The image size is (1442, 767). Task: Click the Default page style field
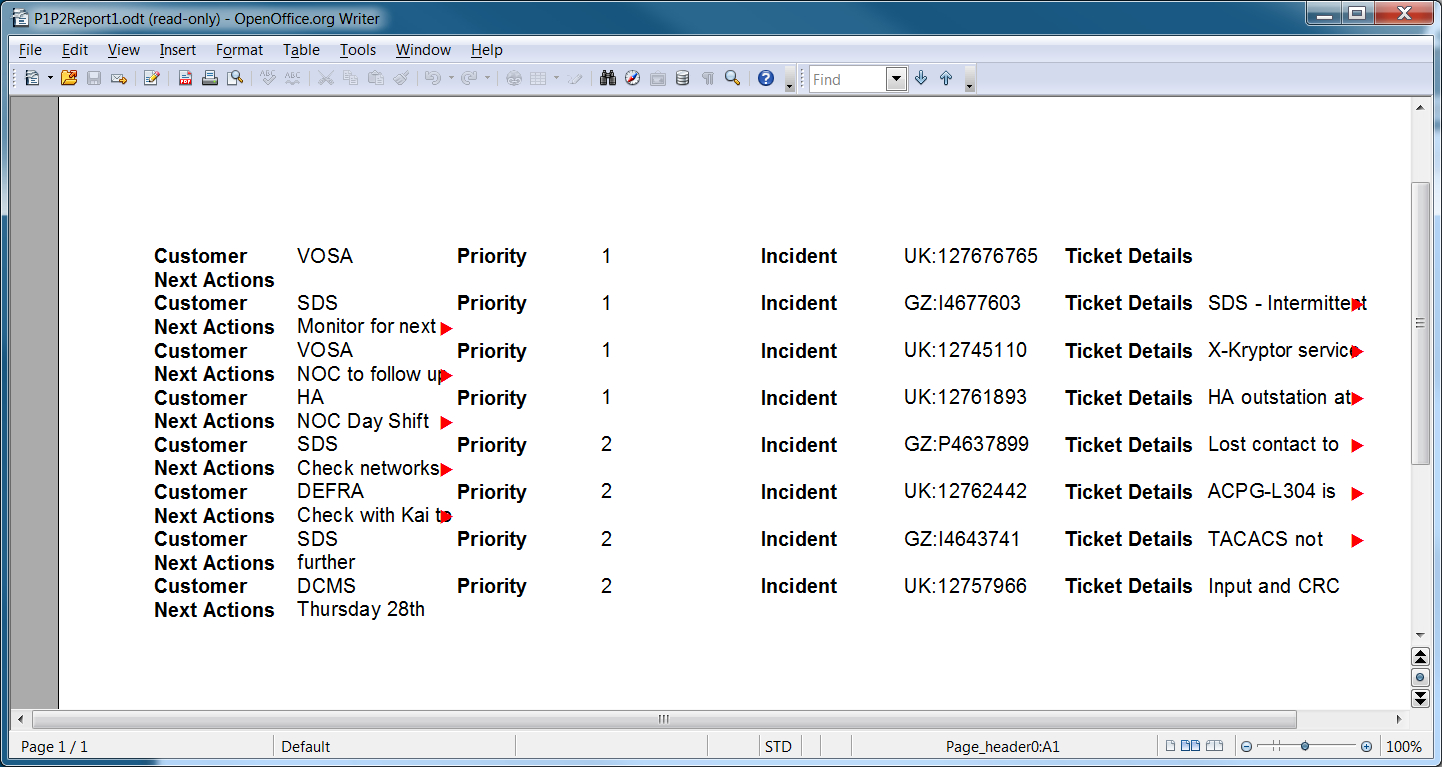point(394,747)
